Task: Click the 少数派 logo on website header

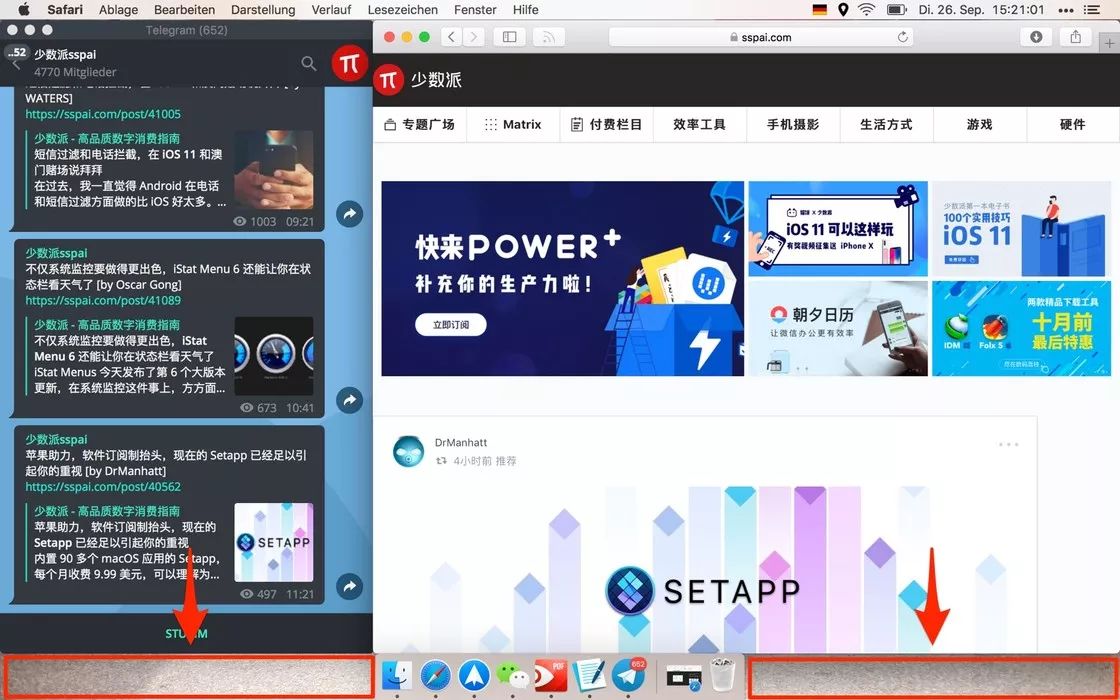Action: tap(418, 79)
